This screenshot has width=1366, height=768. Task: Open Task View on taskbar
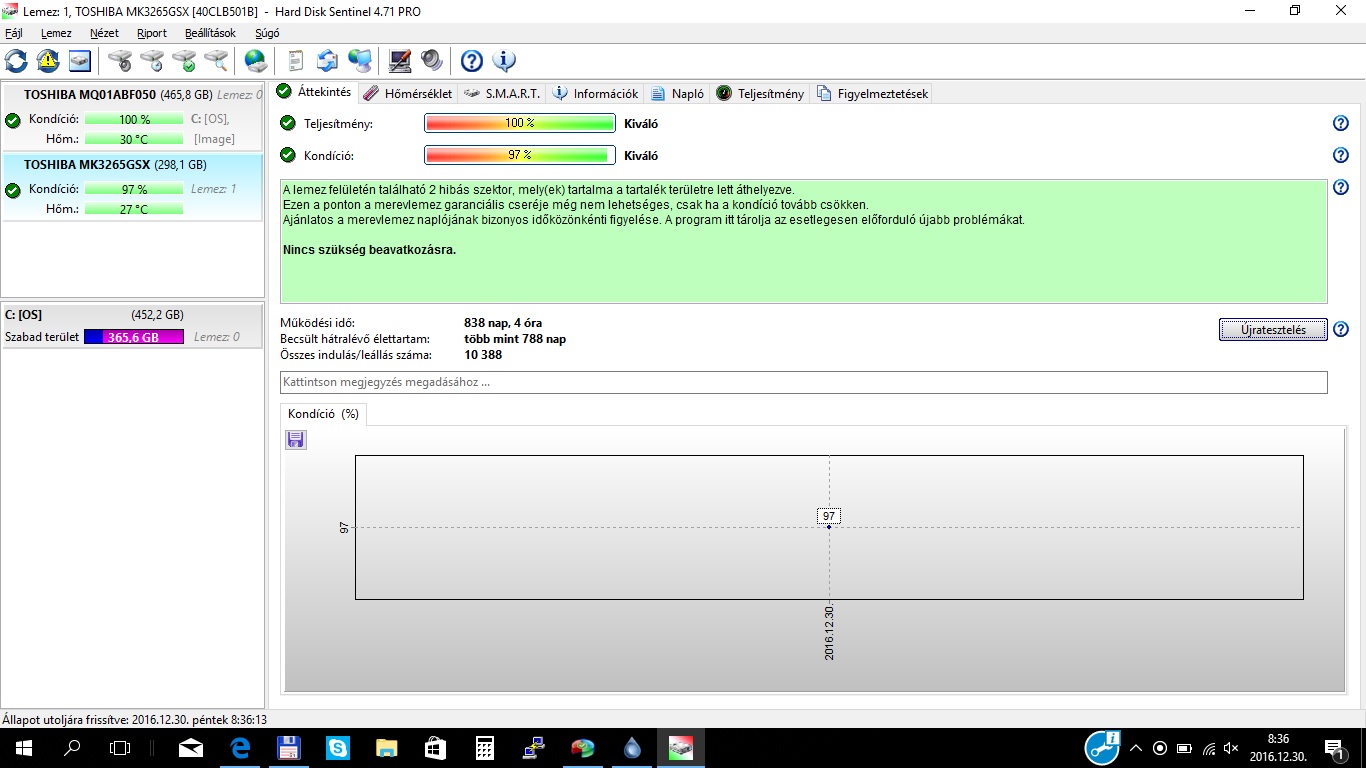120,747
